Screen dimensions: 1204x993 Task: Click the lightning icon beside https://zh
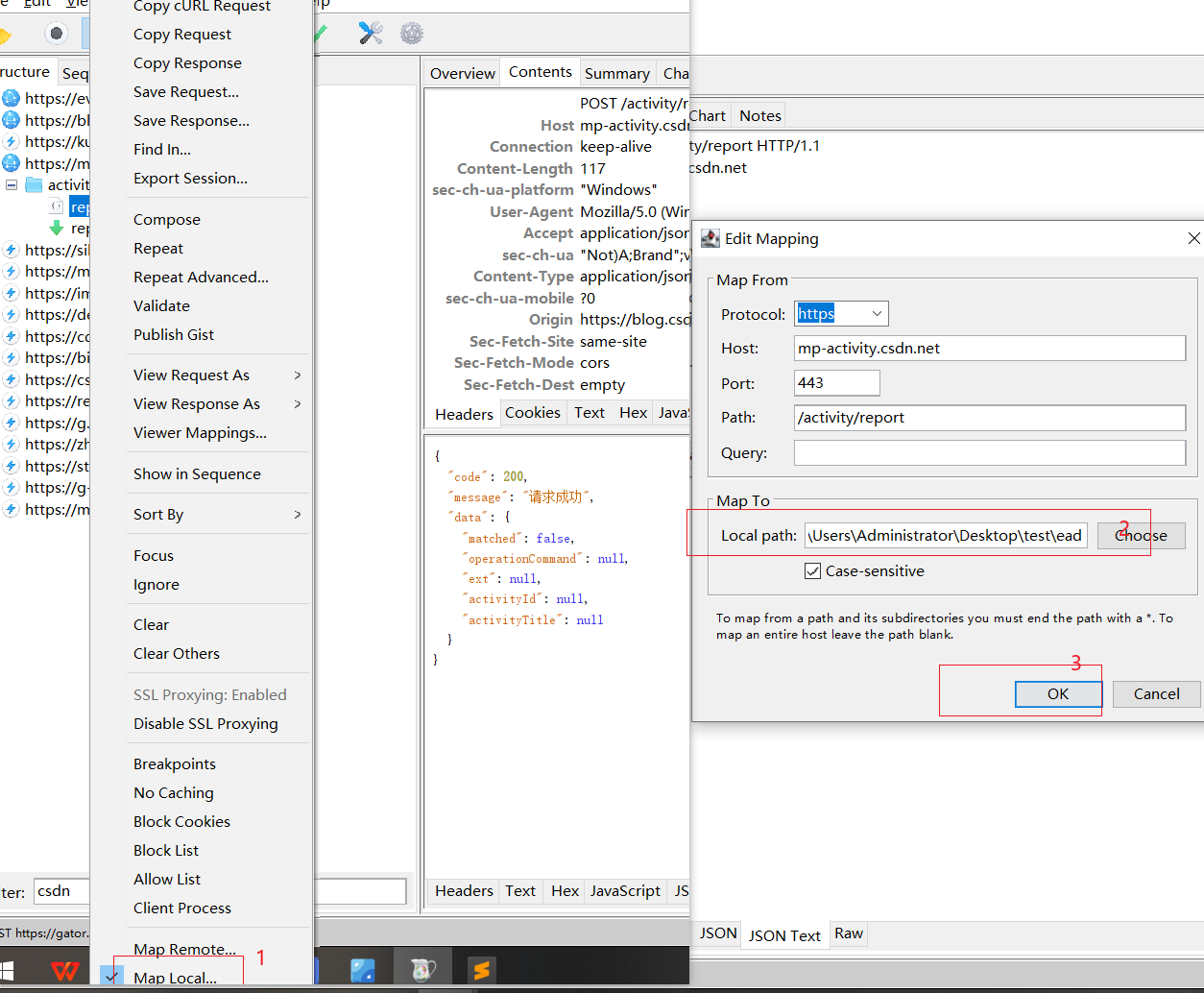pyautogui.click(x=11, y=444)
